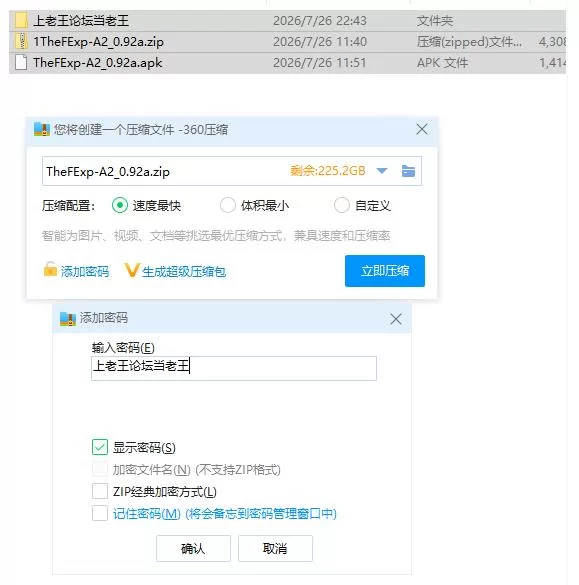Confirm password with 确认 button

tap(193, 548)
